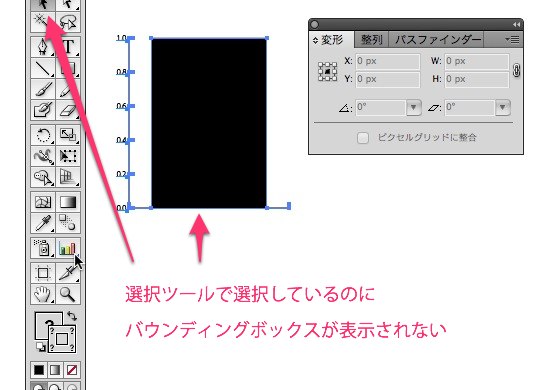This screenshot has height=390, width=540.
Task: Switch to the 整列 tab
Action: (372, 40)
